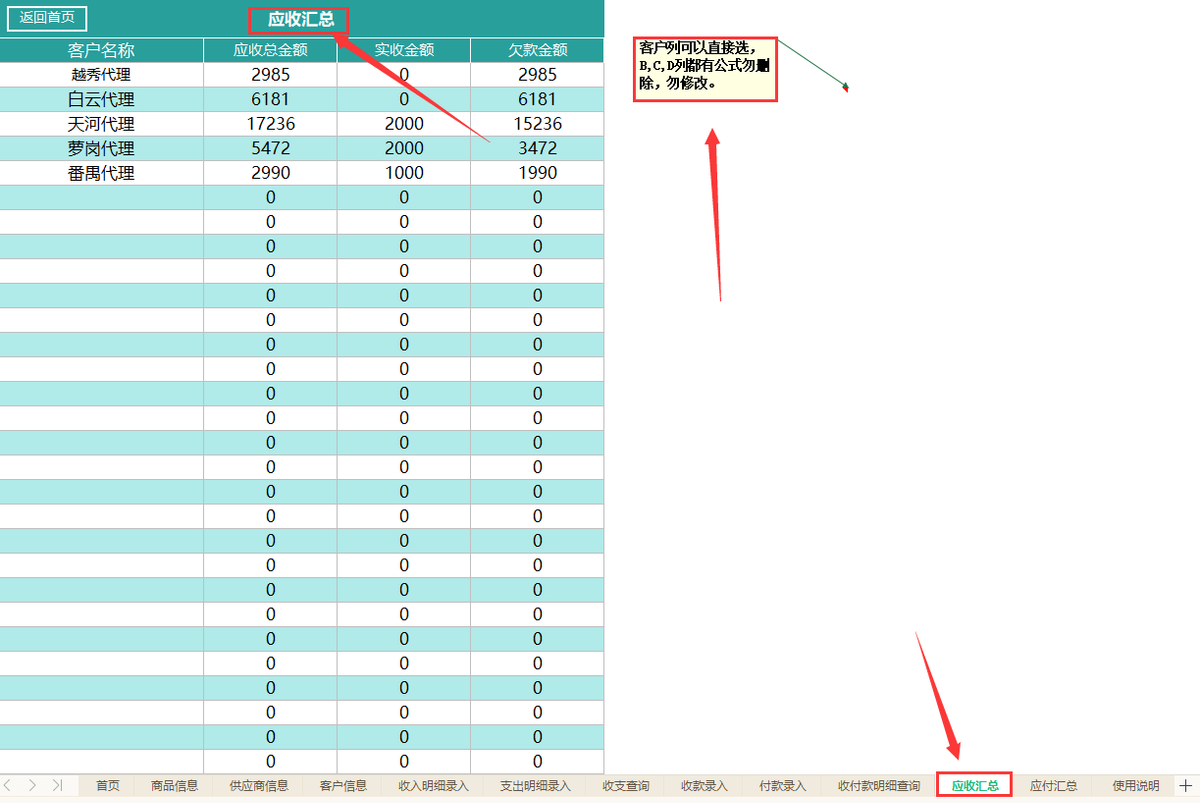Viewport: 1200px width, 803px height.
Task: Click the 3472 outstanding amount cell
Action: 538,148
